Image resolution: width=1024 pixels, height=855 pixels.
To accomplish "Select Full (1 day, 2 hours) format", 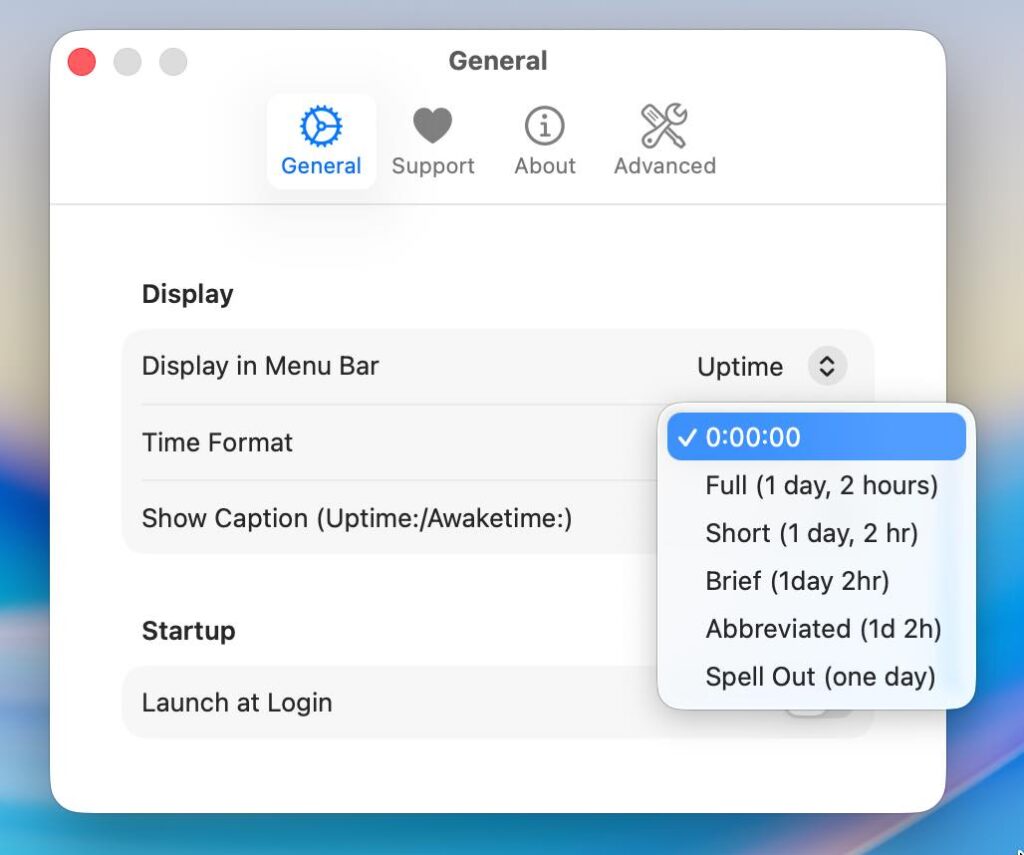I will click(x=821, y=486).
